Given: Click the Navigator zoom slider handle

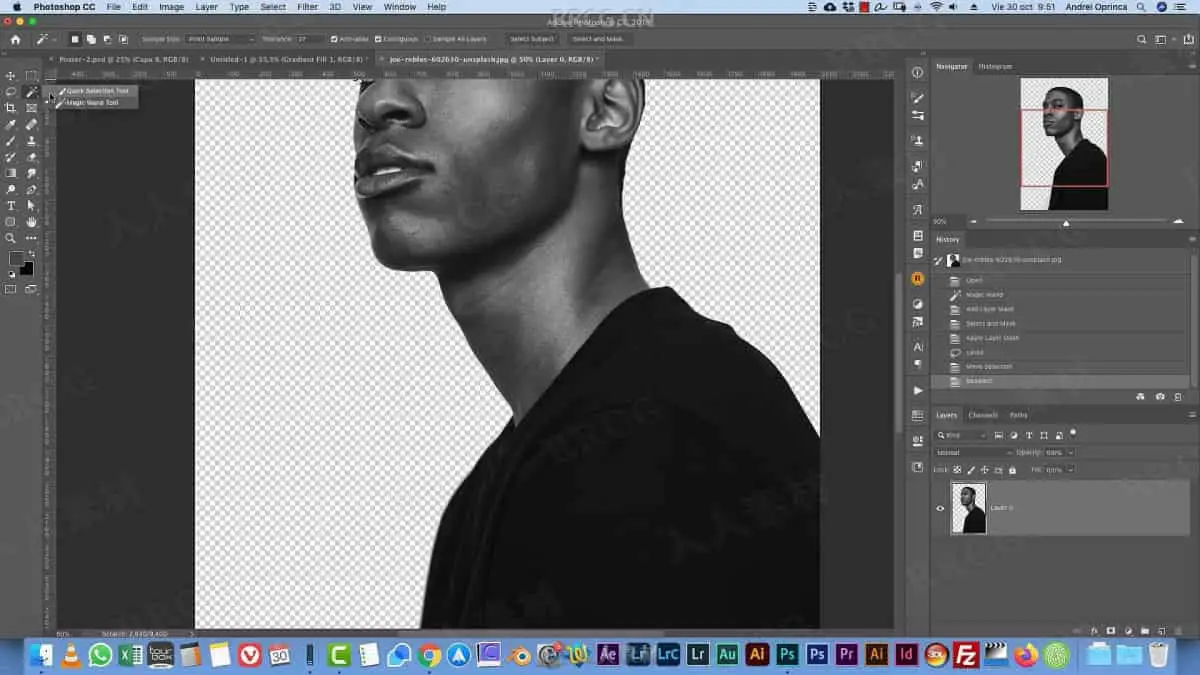Looking at the screenshot, I should pyautogui.click(x=1066, y=222).
